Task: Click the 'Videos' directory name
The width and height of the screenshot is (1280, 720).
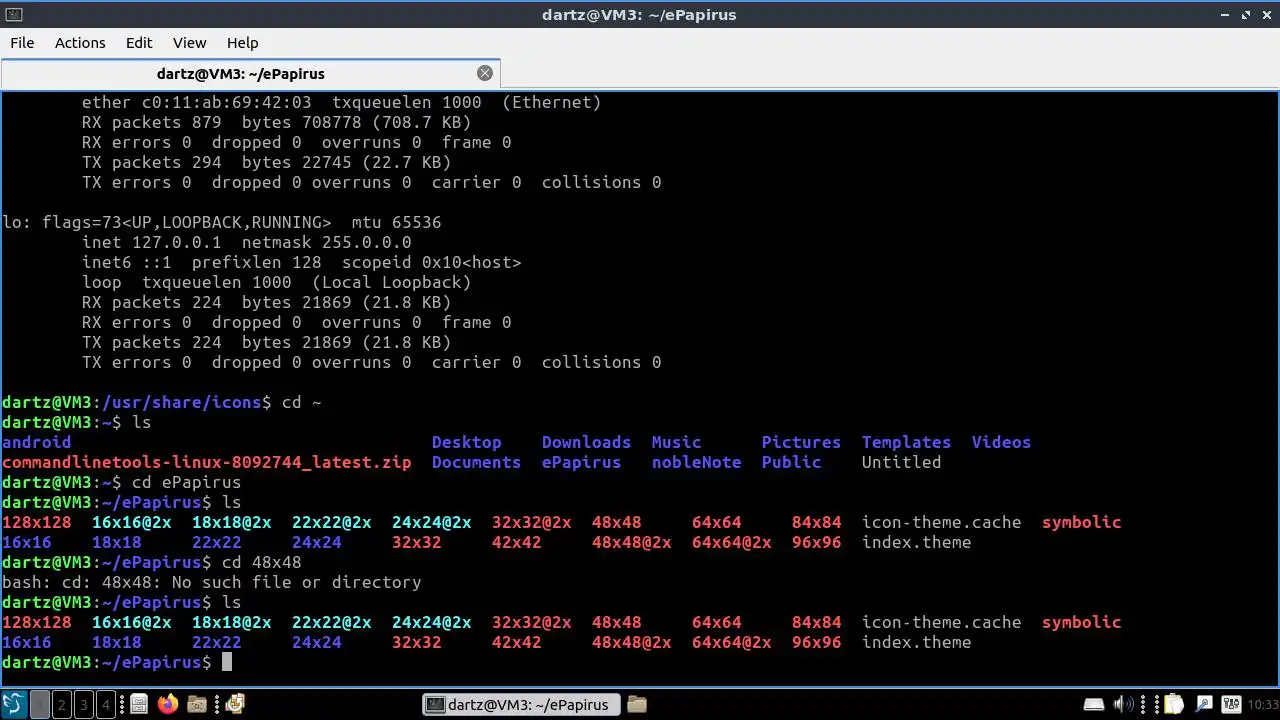Action: [x=1002, y=442]
